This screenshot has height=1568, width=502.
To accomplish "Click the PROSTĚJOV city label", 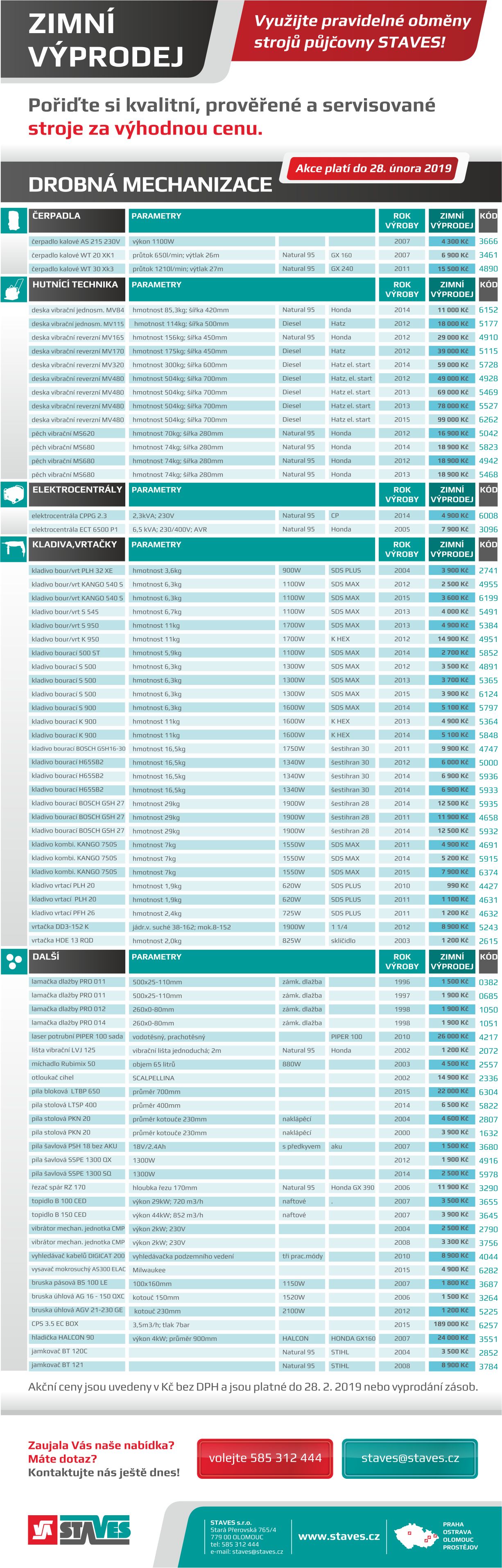I will coord(460,1547).
